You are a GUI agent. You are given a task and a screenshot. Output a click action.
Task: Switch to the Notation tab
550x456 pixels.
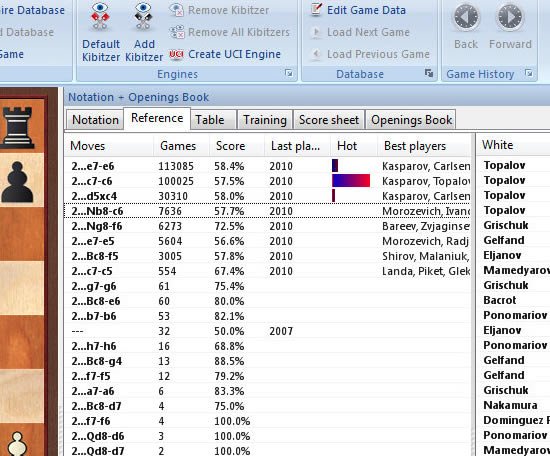pyautogui.click(x=95, y=120)
